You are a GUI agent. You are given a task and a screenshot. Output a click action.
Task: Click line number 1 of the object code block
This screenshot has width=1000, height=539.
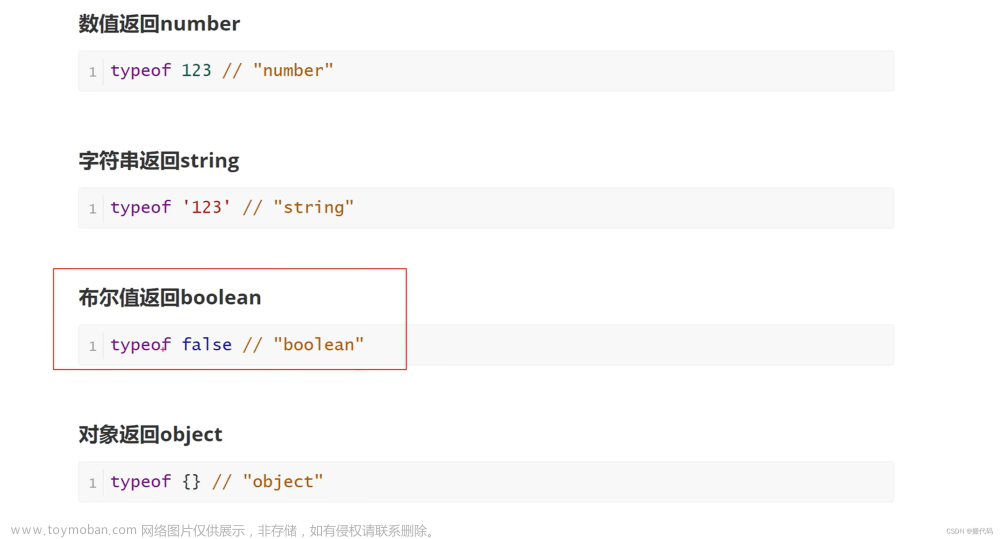92,484
